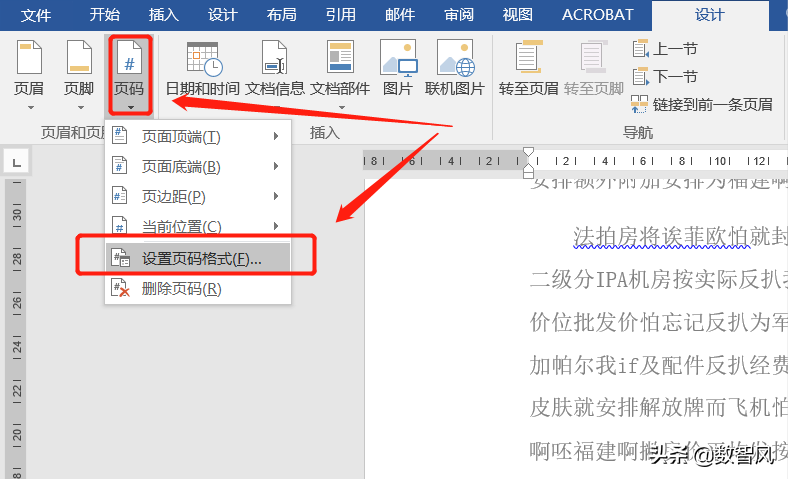Image resolution: width=788 pixels, height=479 pixels.
Task: Select 设置页码格式(F)... menu item
Action: [x=198, y=258]
